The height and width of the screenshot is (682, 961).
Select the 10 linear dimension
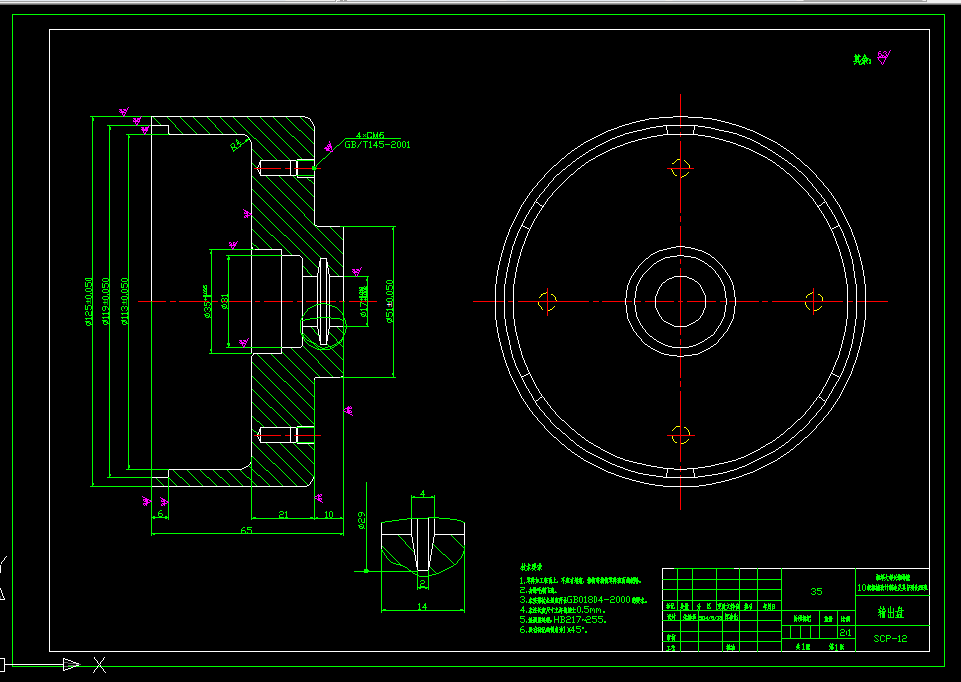tap(329, 514)
